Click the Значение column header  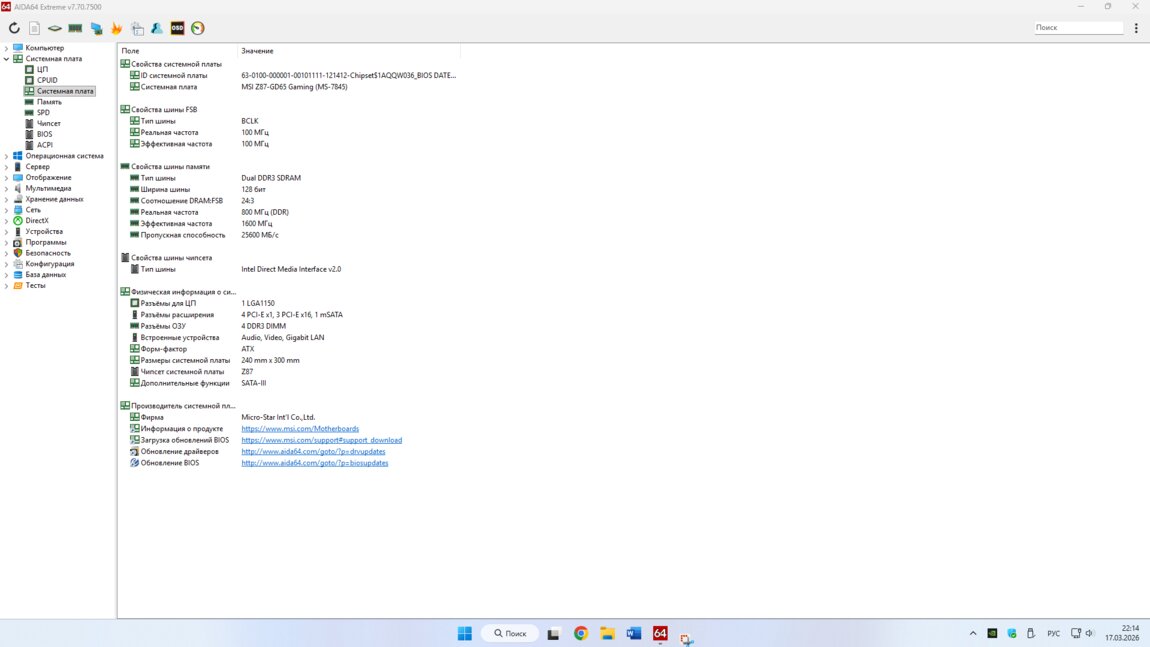tap(257, 51)
